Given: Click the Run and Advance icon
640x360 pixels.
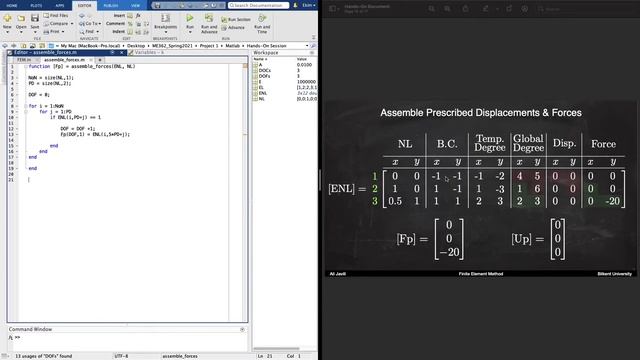Looking at the screenshot, I should tap(209, 18).
